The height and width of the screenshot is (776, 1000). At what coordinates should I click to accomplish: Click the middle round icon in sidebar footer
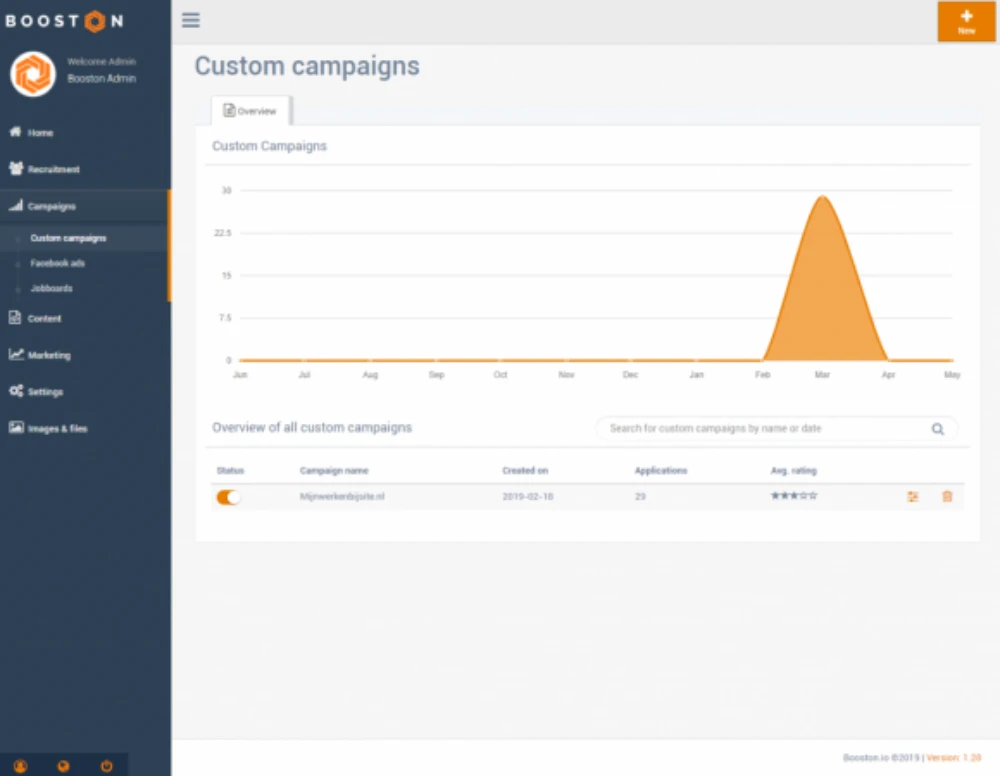[x=63, y=766]
